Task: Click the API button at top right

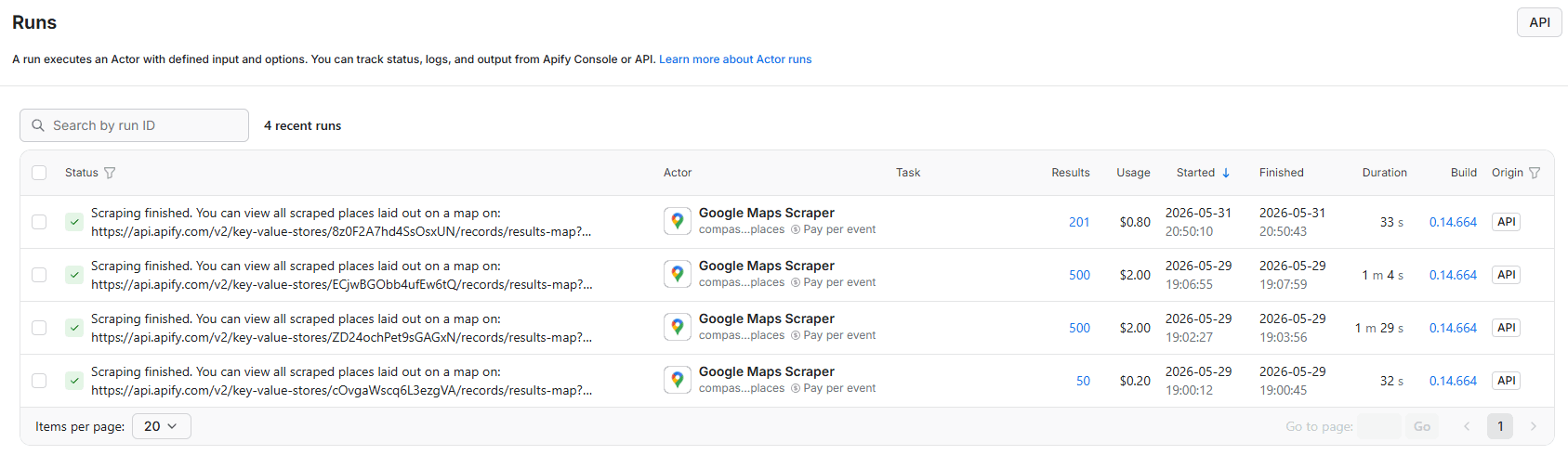Action: tap(1539, 22)
